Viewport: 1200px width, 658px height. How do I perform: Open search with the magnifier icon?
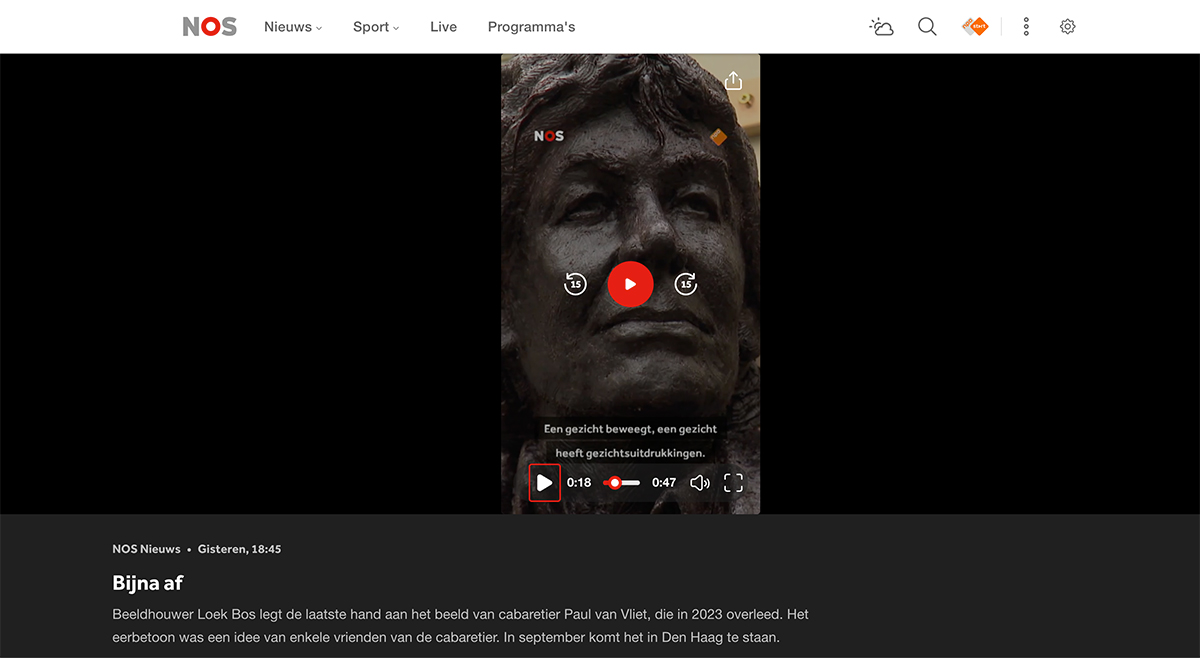point(927,27)
